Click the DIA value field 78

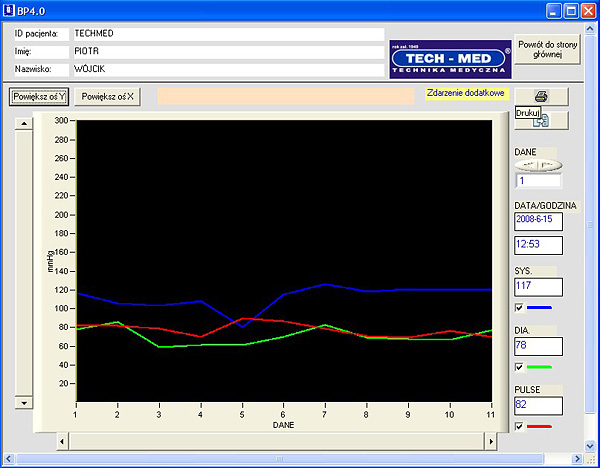coord(538,346)
